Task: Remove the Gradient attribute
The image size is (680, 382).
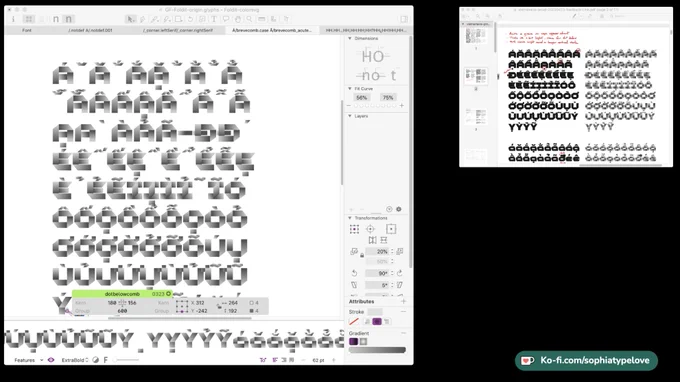Action: click(x=403, y=333)
